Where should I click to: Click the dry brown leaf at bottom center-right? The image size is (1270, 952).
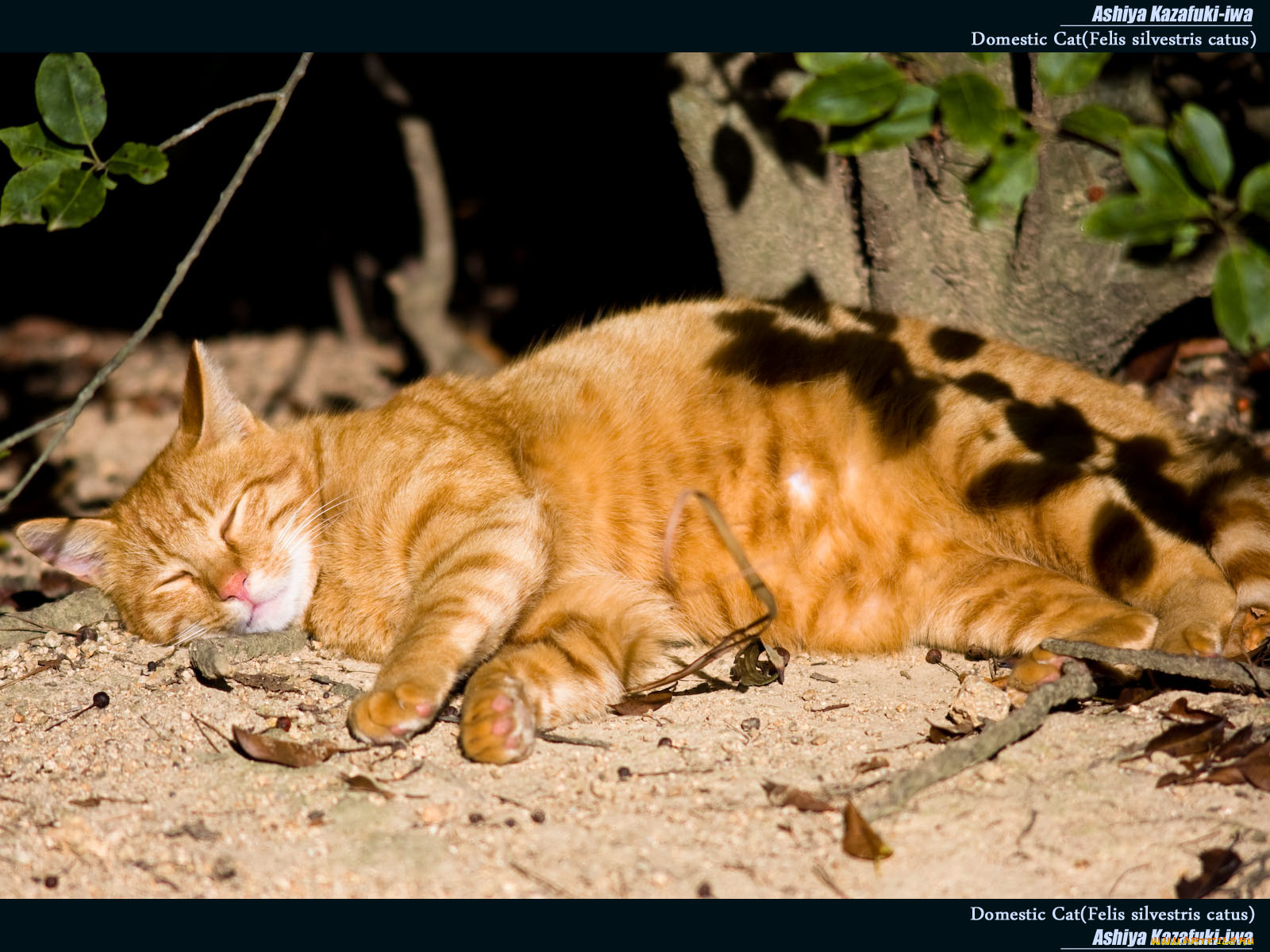(x=863, y=835)
